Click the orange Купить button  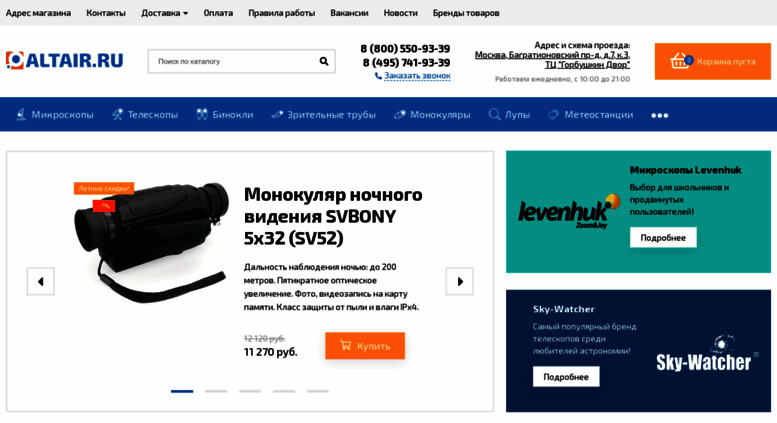[365, 346]
